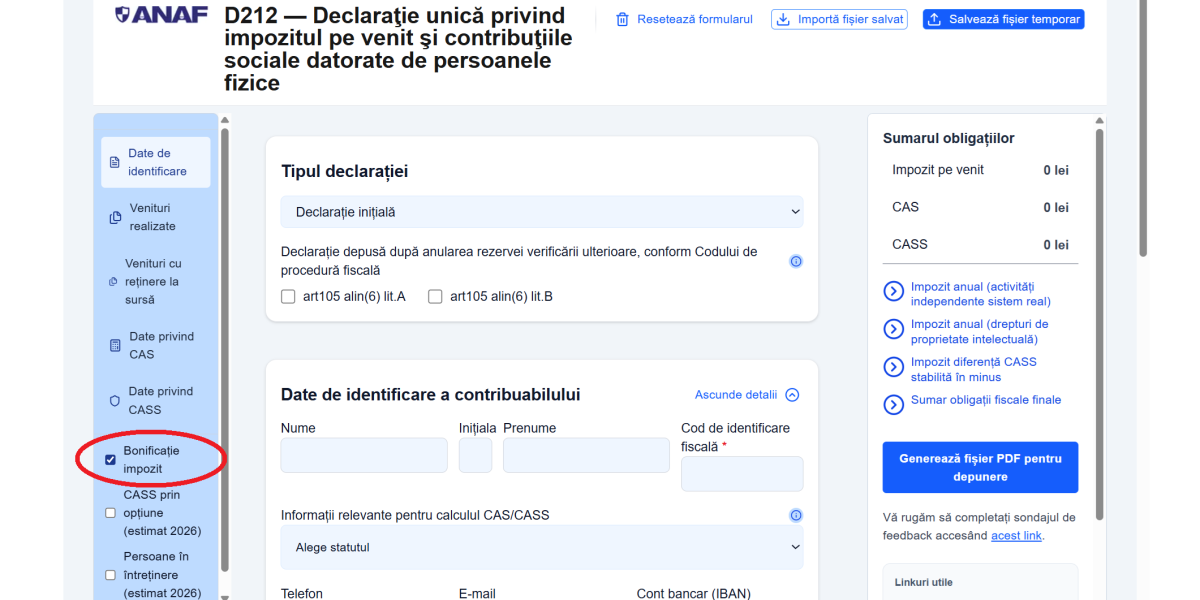Click inside the Nume input field
1200x600 pixels.
pos(364,454)
